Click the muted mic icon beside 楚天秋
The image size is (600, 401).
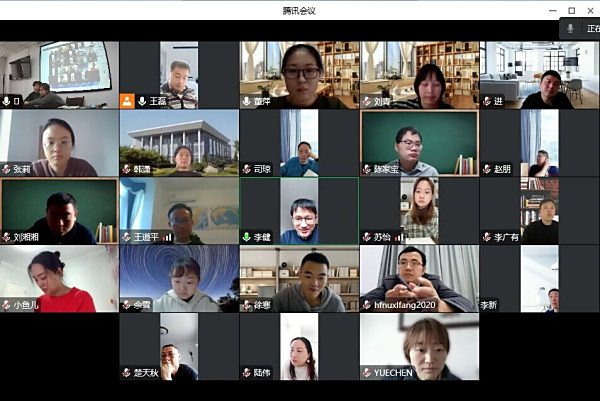pyautogui.click(x=126, y=373)
